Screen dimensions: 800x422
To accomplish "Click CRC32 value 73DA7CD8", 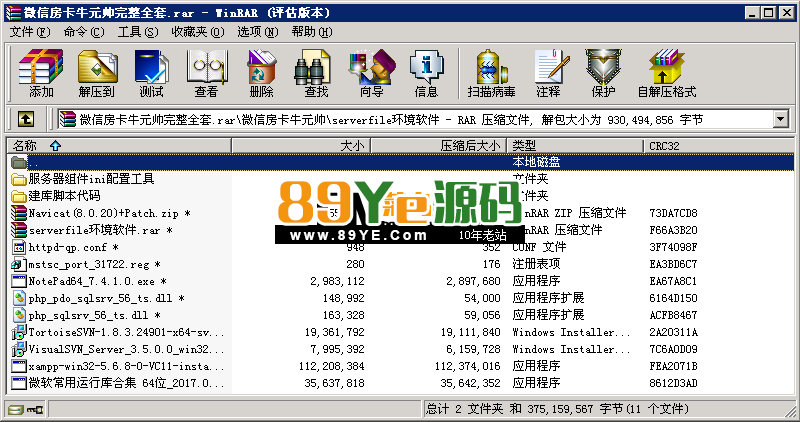I will [x=673, y=213].
